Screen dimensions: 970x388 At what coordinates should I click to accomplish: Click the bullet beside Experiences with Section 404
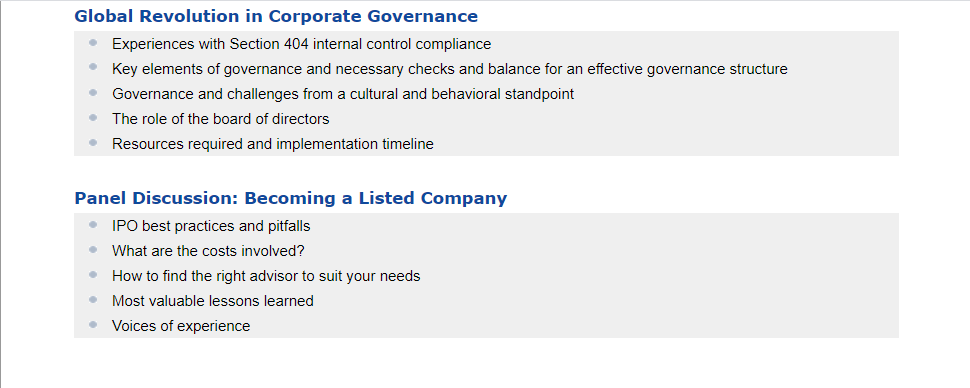[x=93, y=42]
